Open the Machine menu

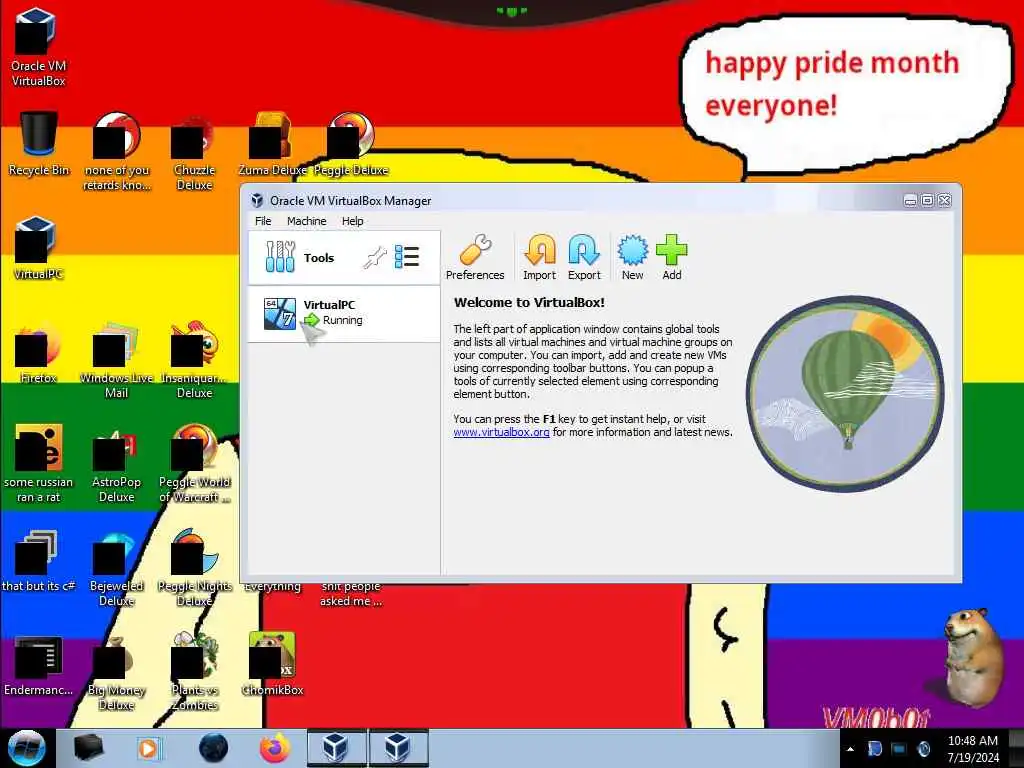[x=306, y=221]
